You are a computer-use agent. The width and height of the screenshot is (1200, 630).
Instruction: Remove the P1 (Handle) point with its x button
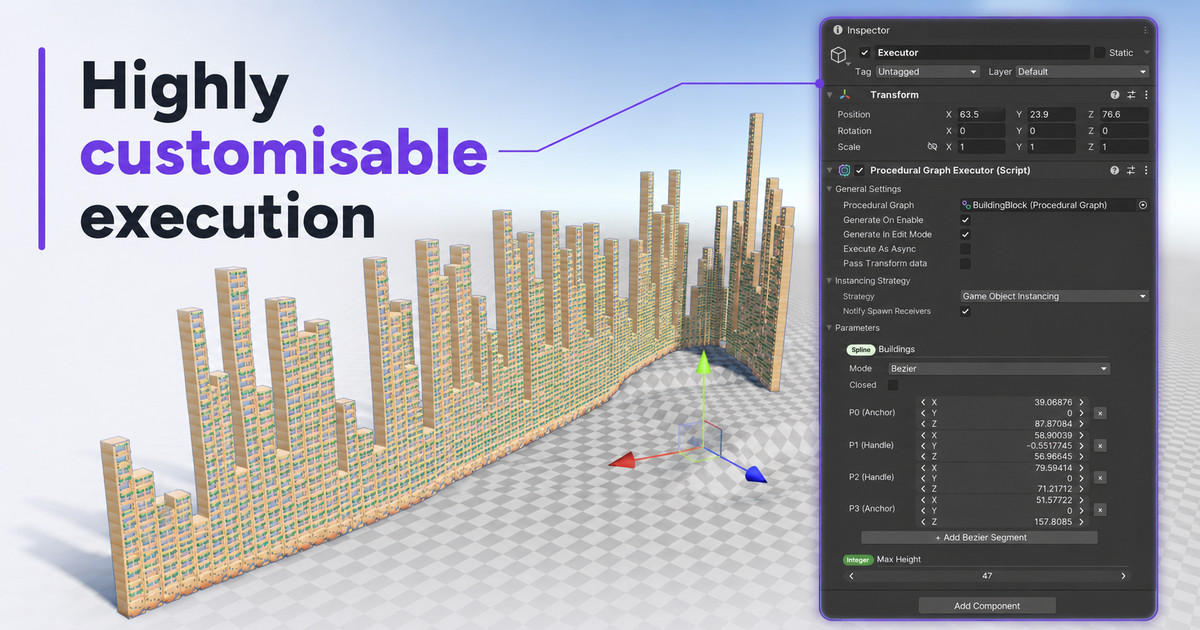[1099, 445]
